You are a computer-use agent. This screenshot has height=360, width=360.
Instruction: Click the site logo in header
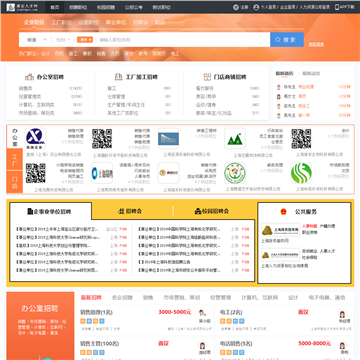click(x=22, y=7)
